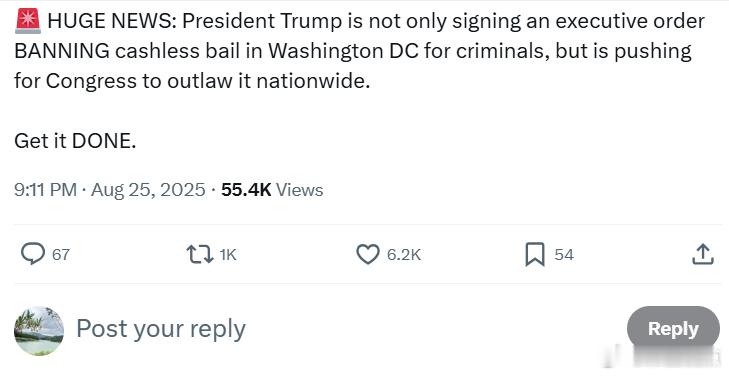Click the 54 bookmarks count
Image resolution: width=729 pixels, height=376 pixels.
pyautogui.click(x=564, y=255)
